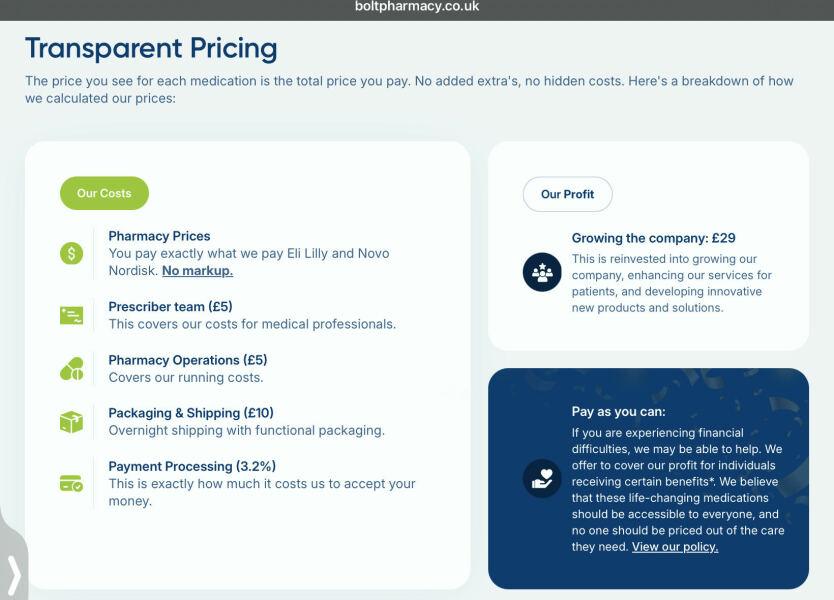The height and width of the screenshot is (600, 834).
Task: Click the Payment Processing (3.2%) label
Action: pyautogui.click(x=193, y=466)
